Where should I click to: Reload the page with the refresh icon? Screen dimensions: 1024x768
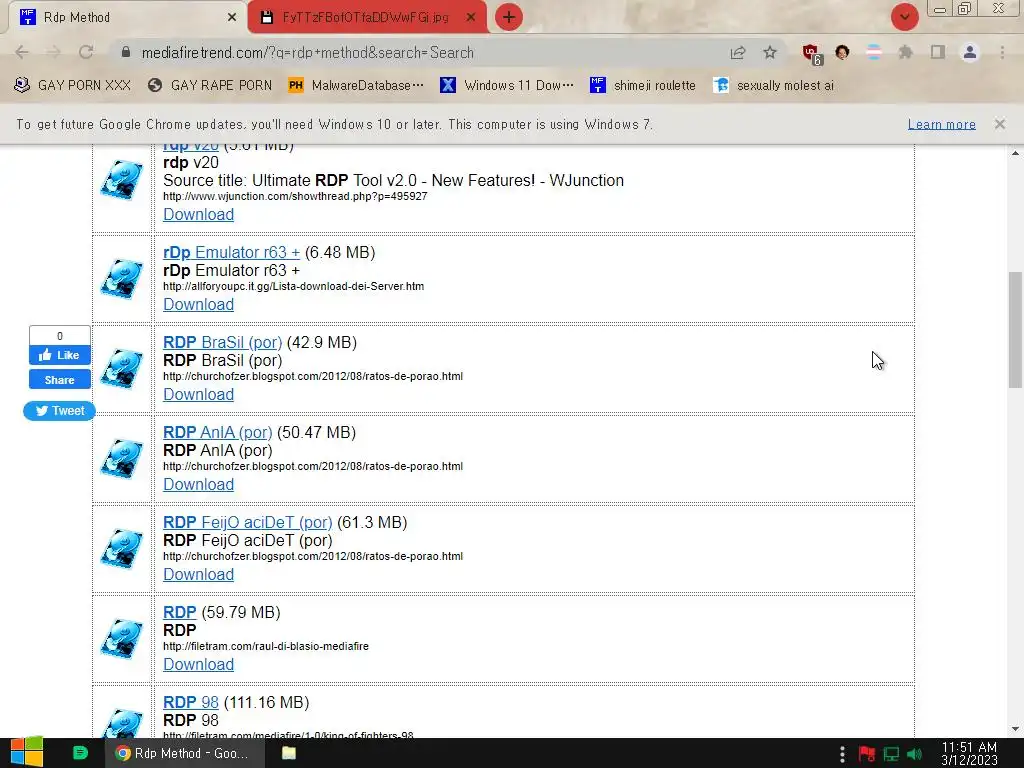click(86, 52)
